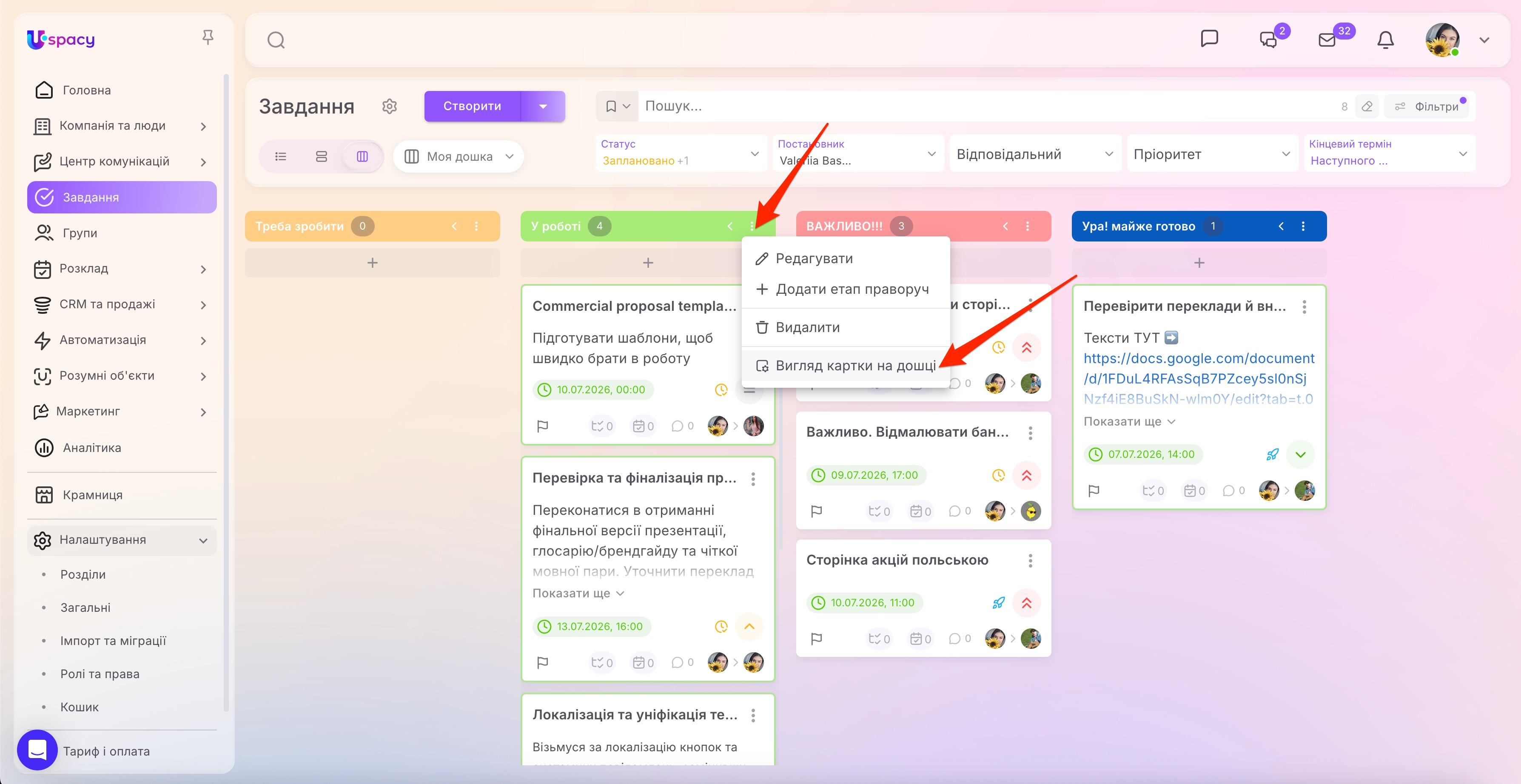
Task: Open the ВАЖЛИВО!!! column menu dots
Action: [1028, 226]
